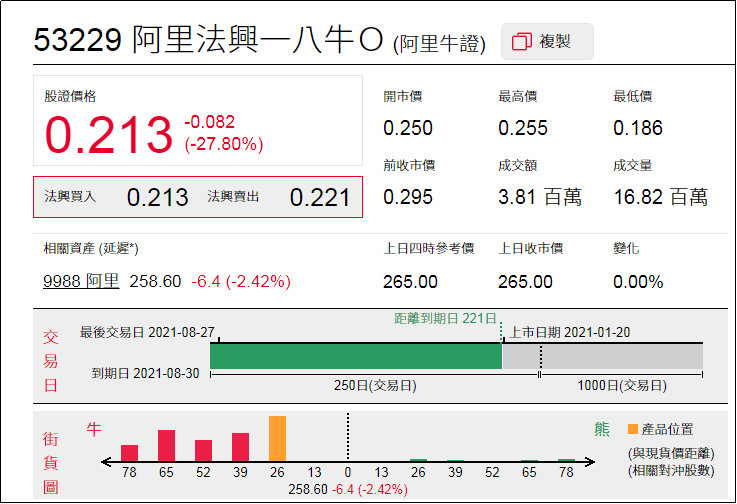Click the 相關資產 (延遲*) heading
737x504 pixels.
[91, 248]
